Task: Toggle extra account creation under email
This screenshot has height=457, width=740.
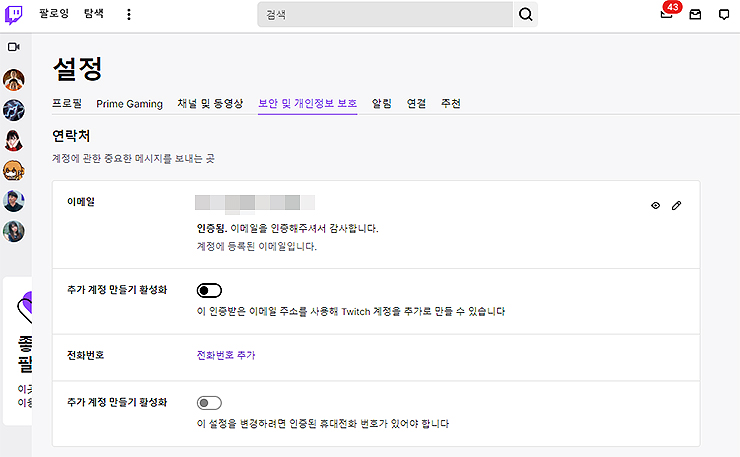Action: pyautogui.click(x=209, y=290)
